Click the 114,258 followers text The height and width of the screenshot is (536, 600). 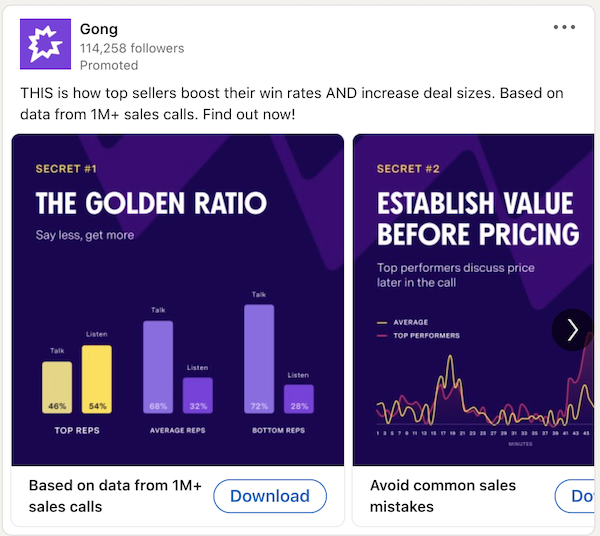(x=132, y=48)
